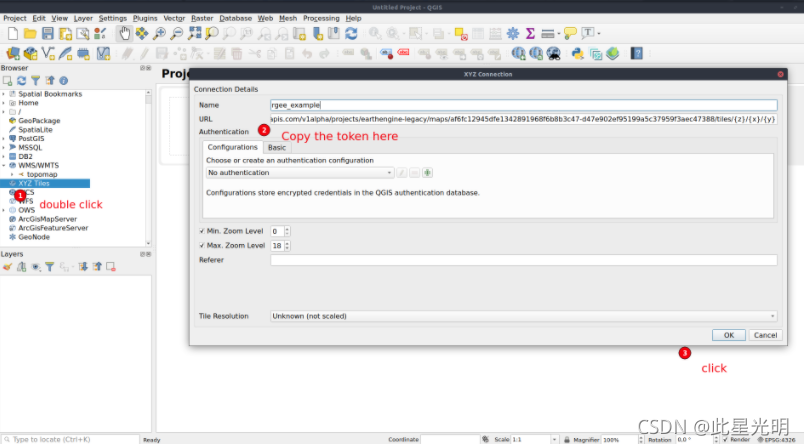The height and width of the screenshot is (445, 804).
Task: Click the Deselect Features icon
Action: [461, 34]
